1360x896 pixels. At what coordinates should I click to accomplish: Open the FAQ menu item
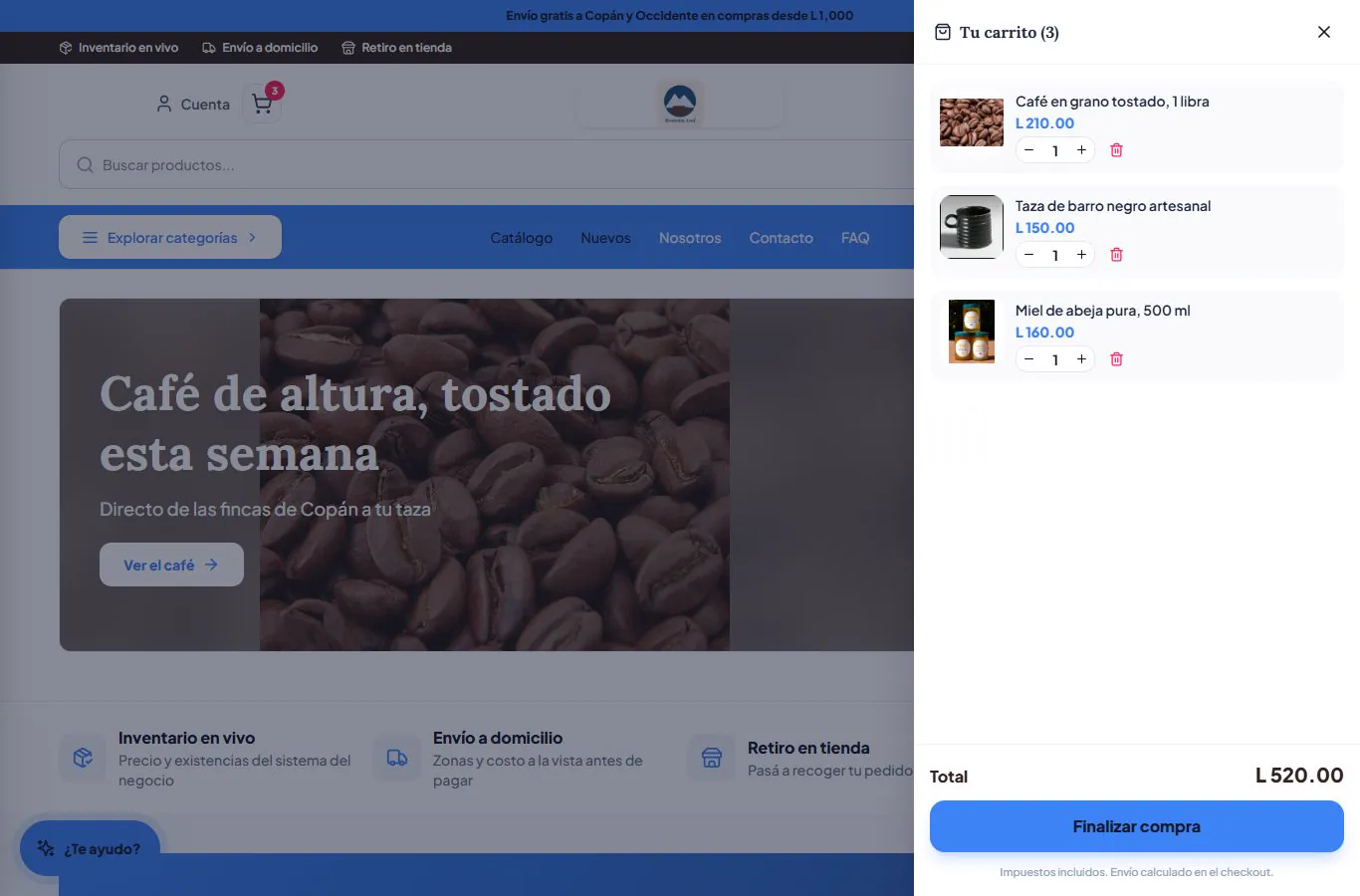pyautogui.click(x=855, y=238)
